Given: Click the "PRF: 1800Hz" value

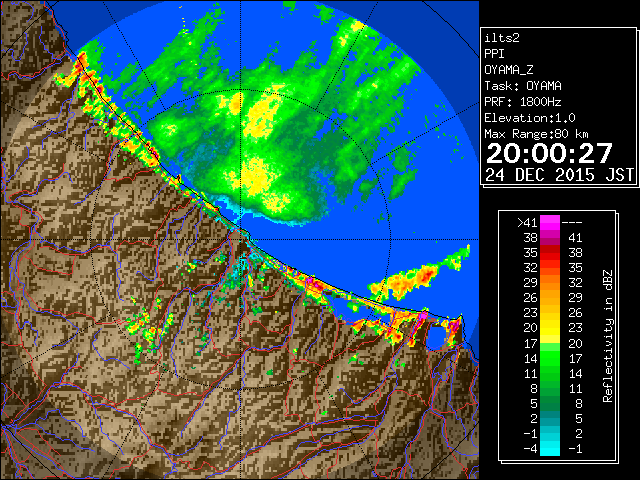Looking at the screenshot, I should point(523,102).
